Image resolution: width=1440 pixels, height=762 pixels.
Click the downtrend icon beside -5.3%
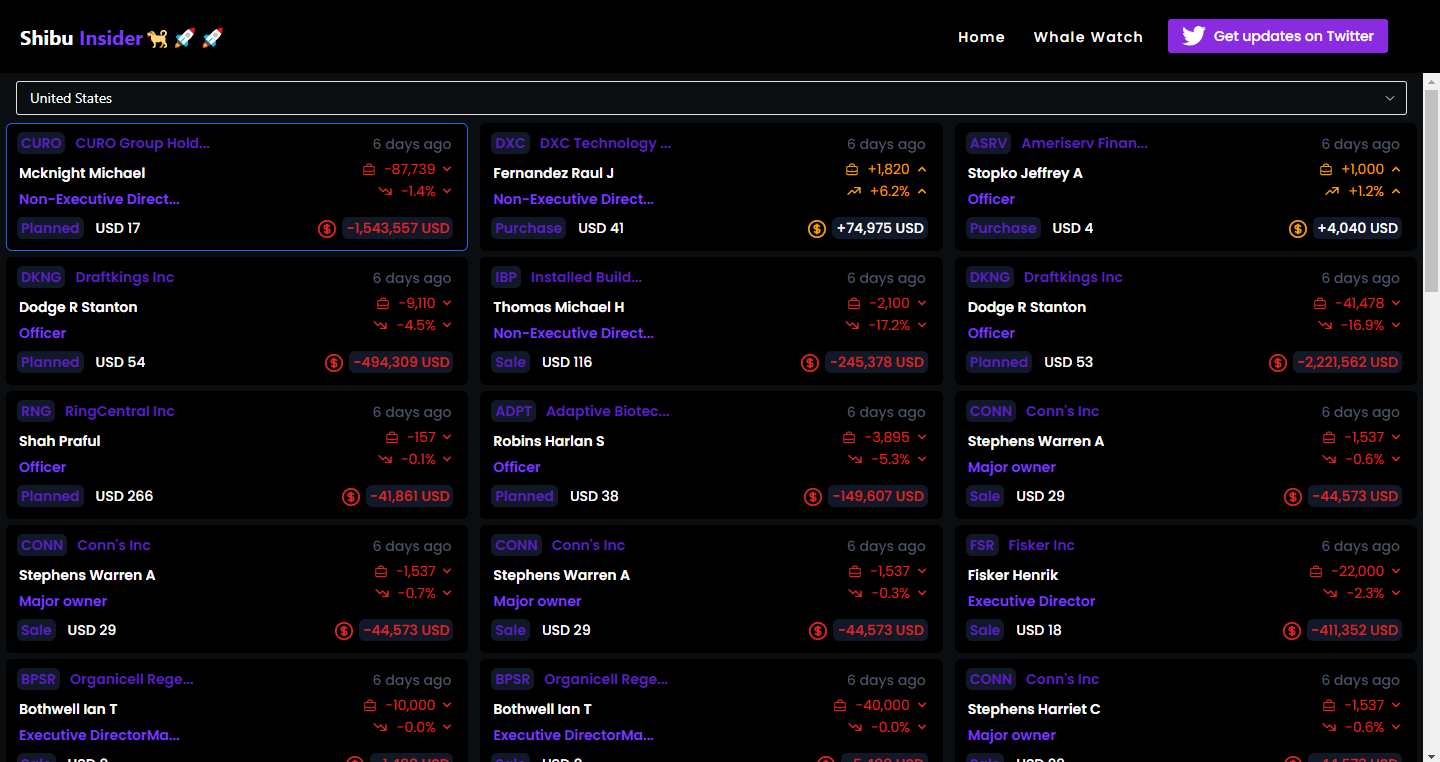point(855,459)
